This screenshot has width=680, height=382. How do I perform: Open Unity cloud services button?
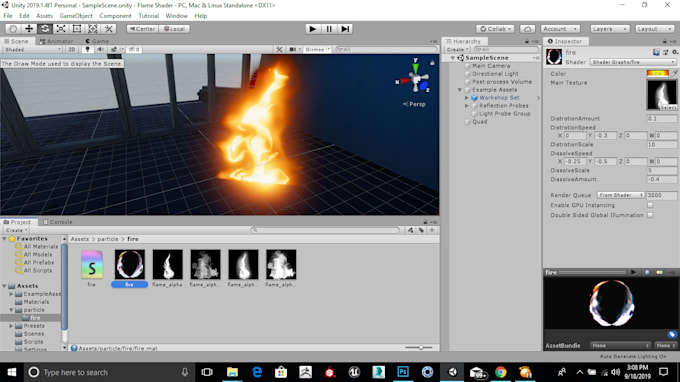[x=527, y=29]
